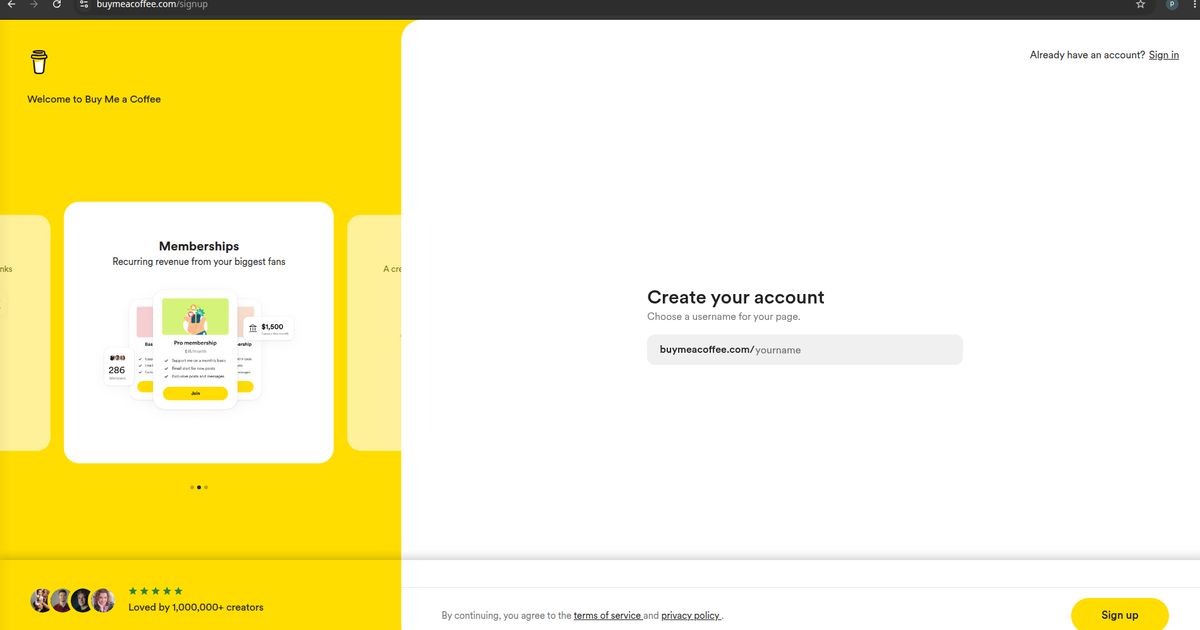Click the Buy Me a Coffee cup logo
This screenshot has width=1200, height=630.
tap(39, 62)
